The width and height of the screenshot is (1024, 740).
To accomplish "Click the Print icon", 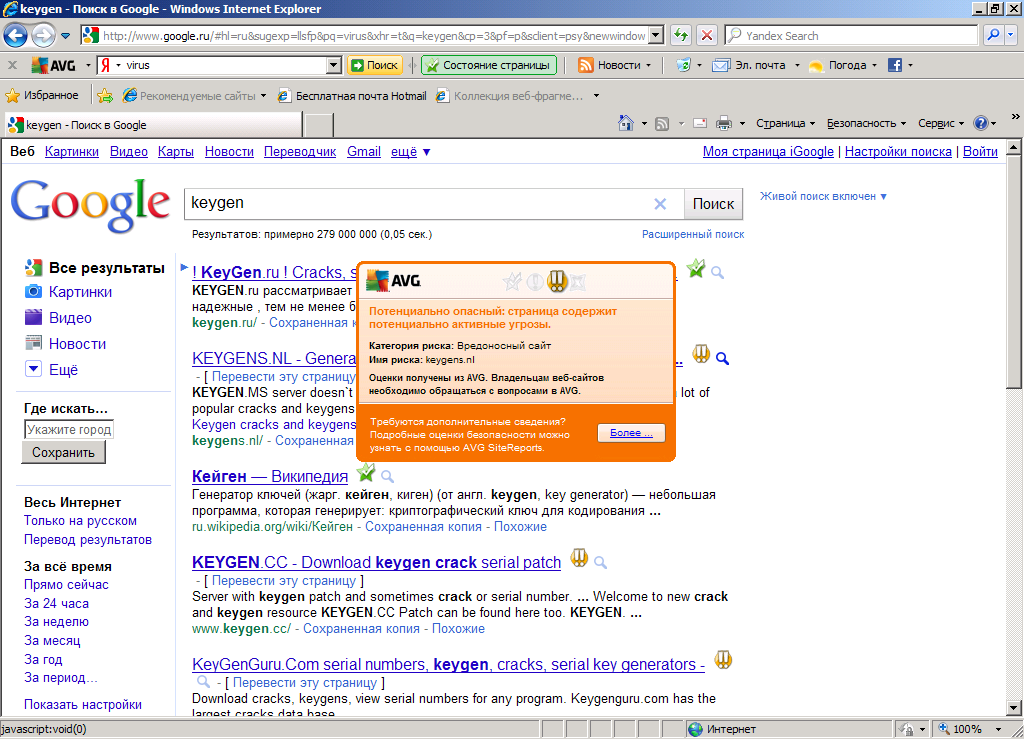I will [x=724, y=123].
